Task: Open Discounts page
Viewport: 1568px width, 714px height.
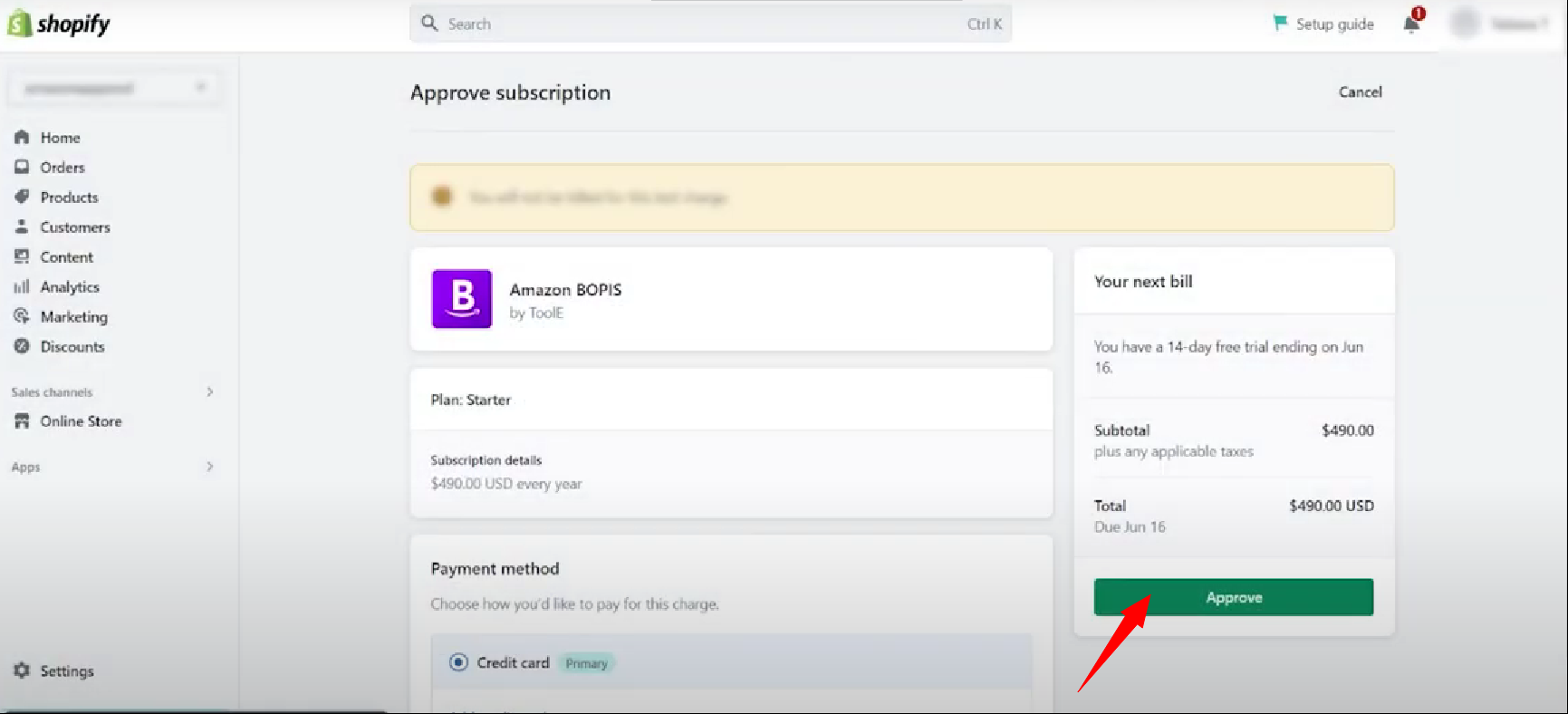Action: [72, 347]
